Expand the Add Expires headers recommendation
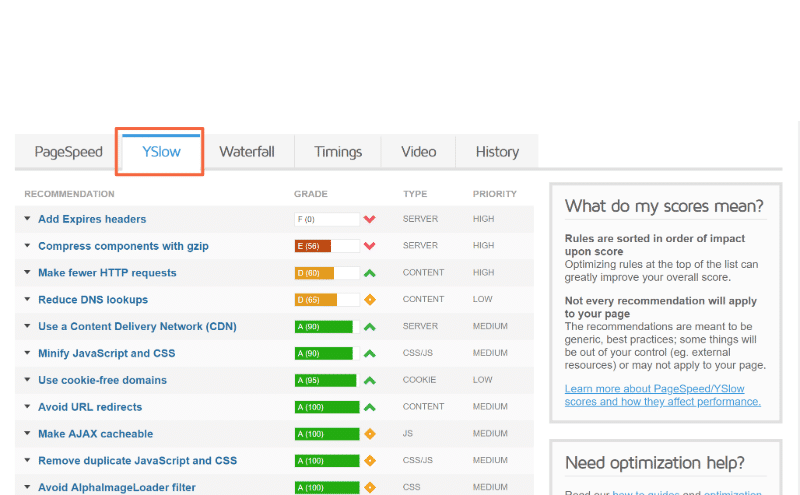Viewport: 800px width, 495px height. point(28,219)
